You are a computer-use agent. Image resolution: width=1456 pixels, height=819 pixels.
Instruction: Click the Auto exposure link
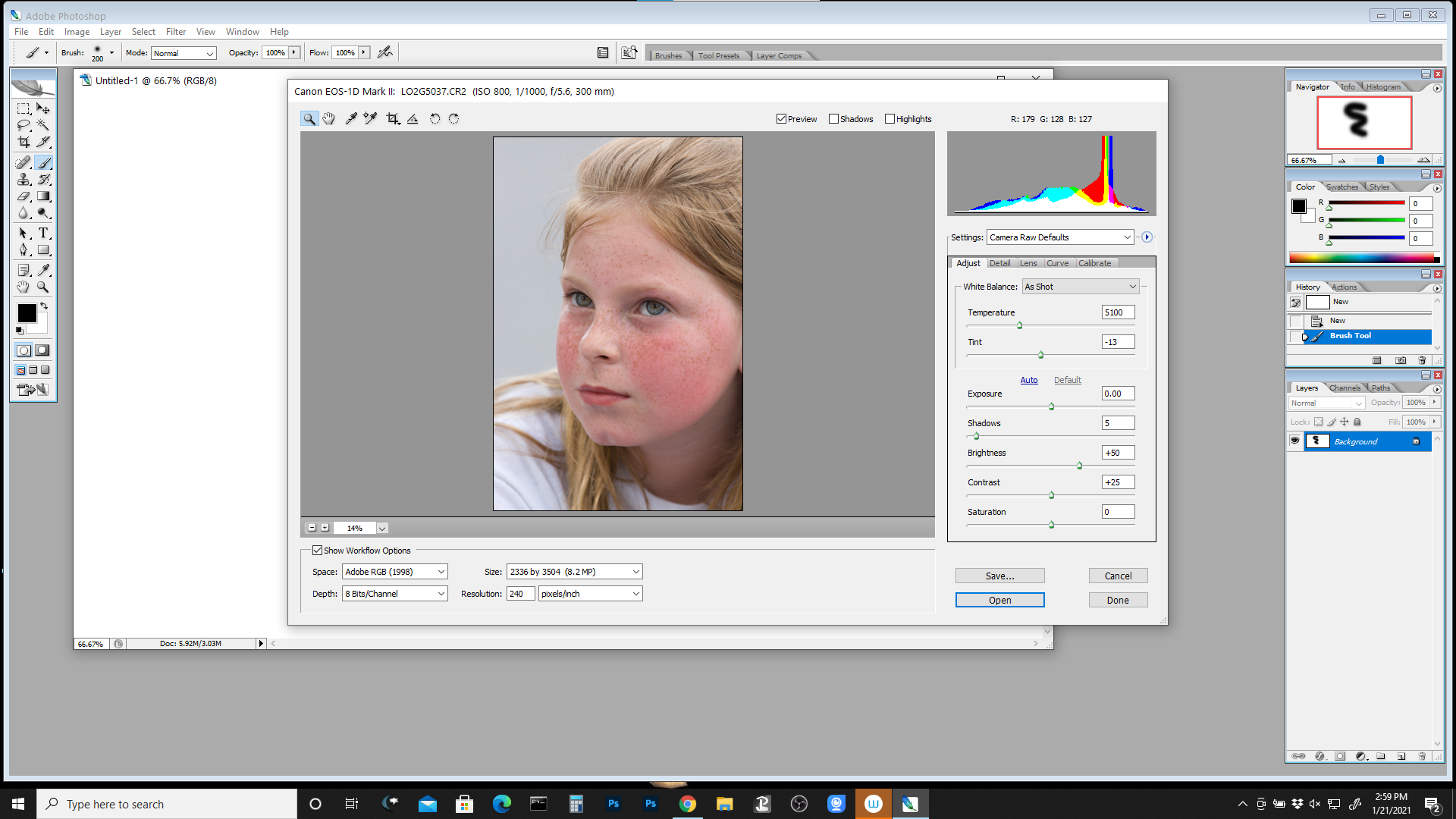click(x=1028, y=380)
